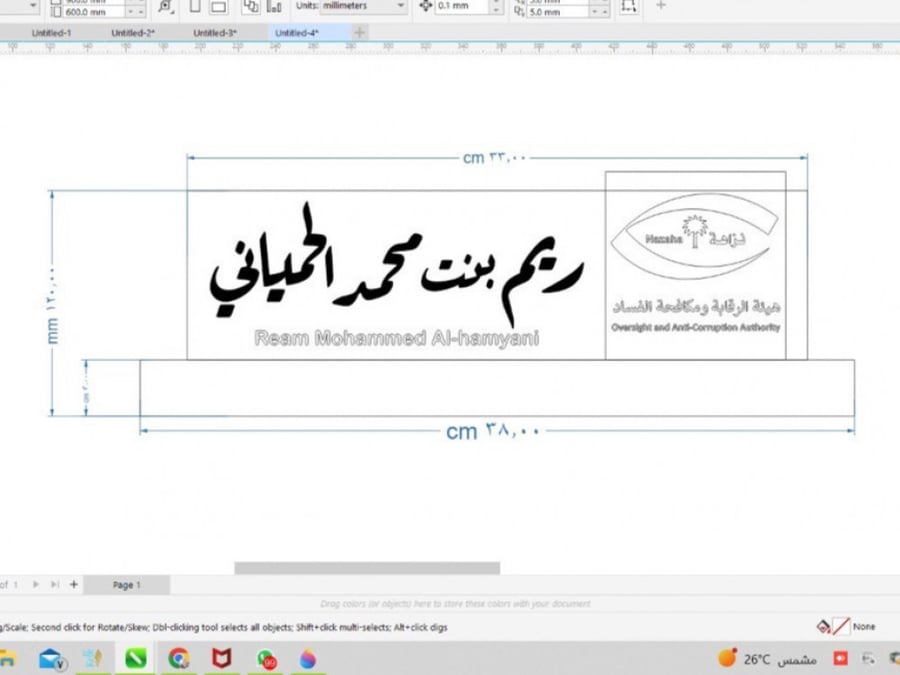Click the page height 600.0 mm field

click(93, 12)
